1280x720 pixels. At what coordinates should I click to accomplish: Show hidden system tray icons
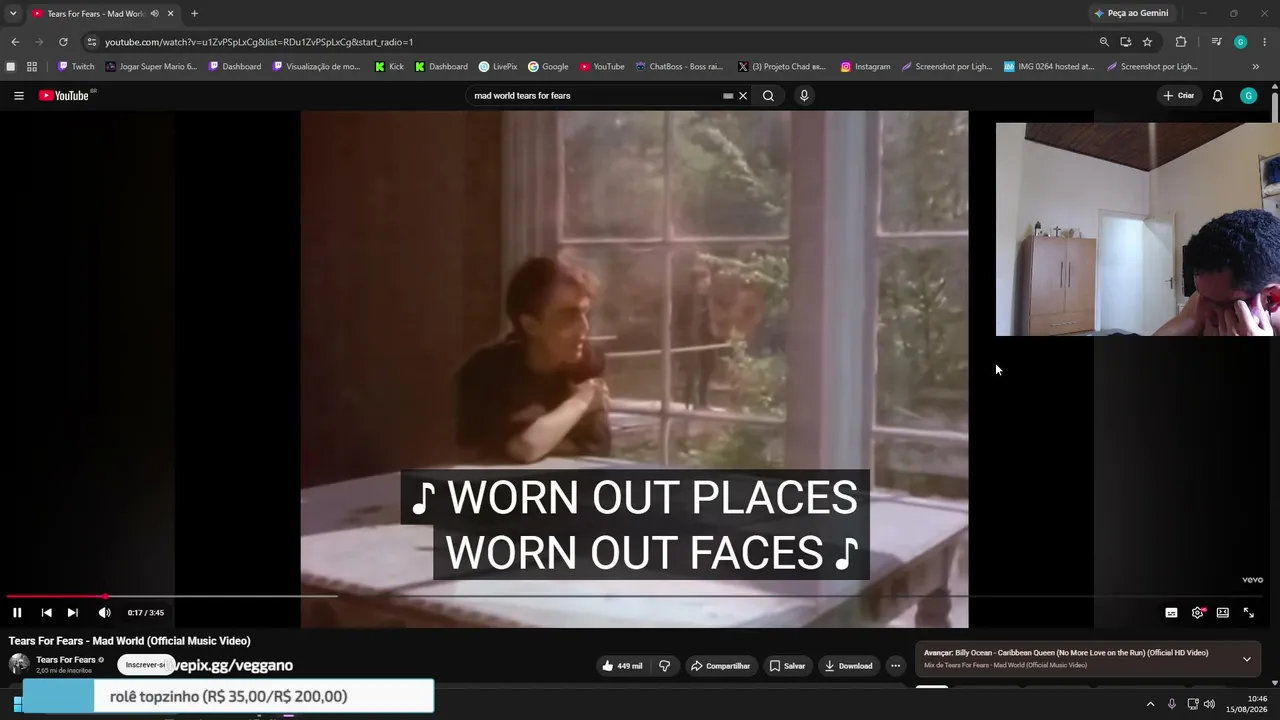1150,704
